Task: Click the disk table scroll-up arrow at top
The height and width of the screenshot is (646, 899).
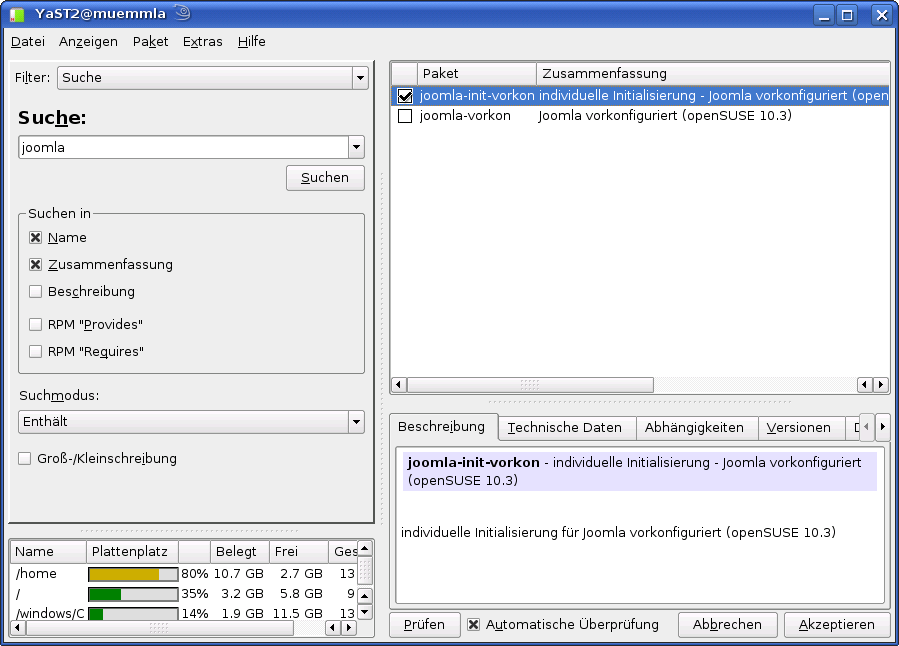Action: [365, 549]
